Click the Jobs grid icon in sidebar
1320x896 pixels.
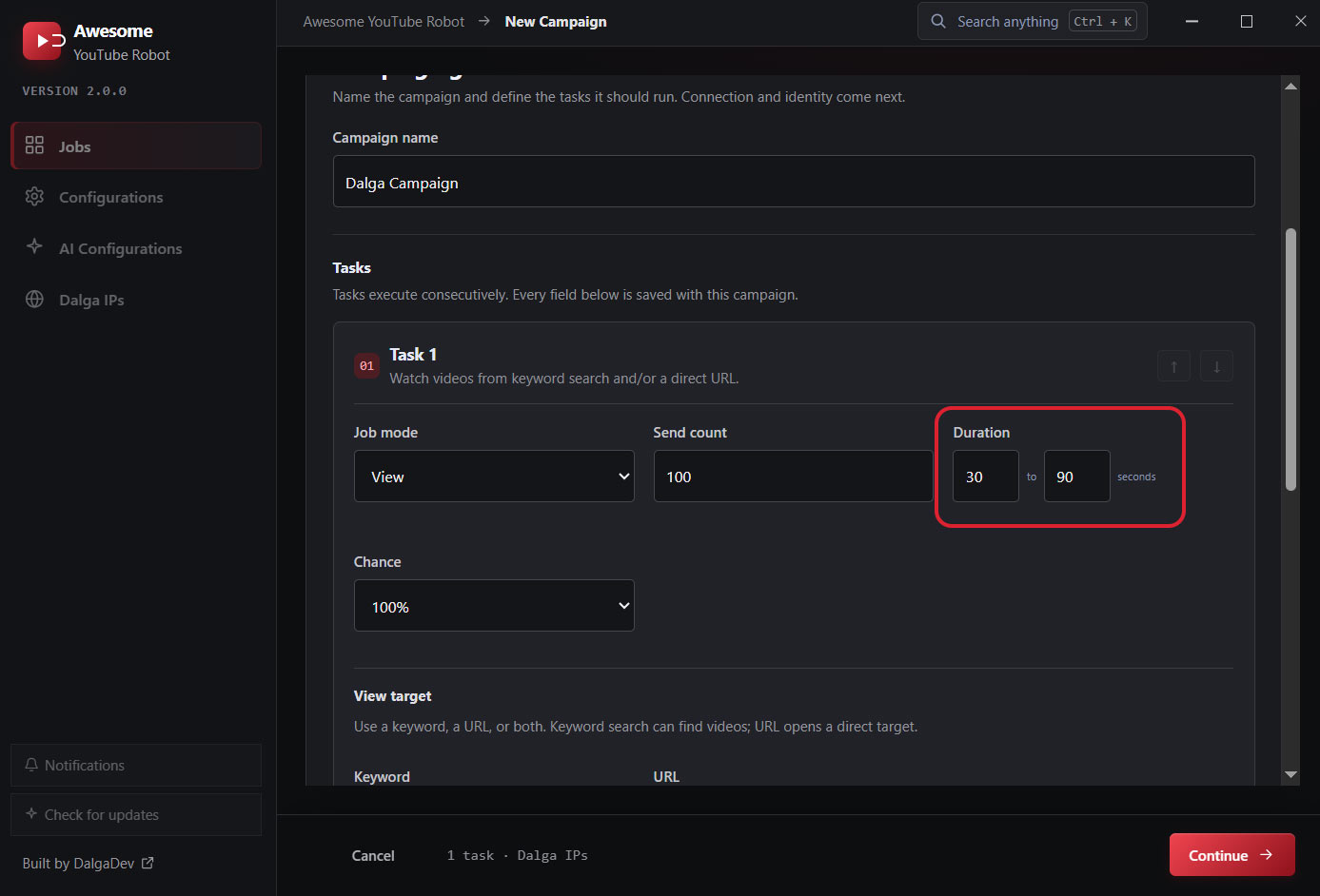click(34, 145)
